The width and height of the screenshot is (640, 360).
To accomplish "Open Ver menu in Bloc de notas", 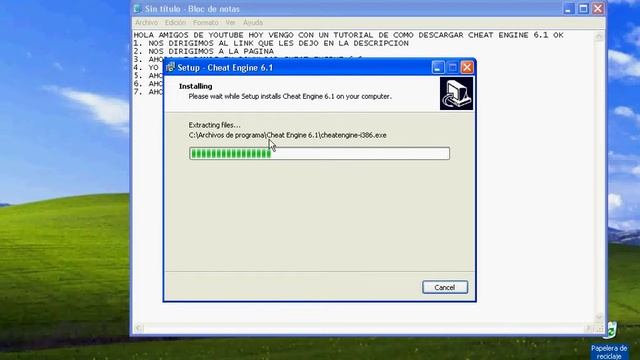I will pyautogui.click(x=231, y=22).
